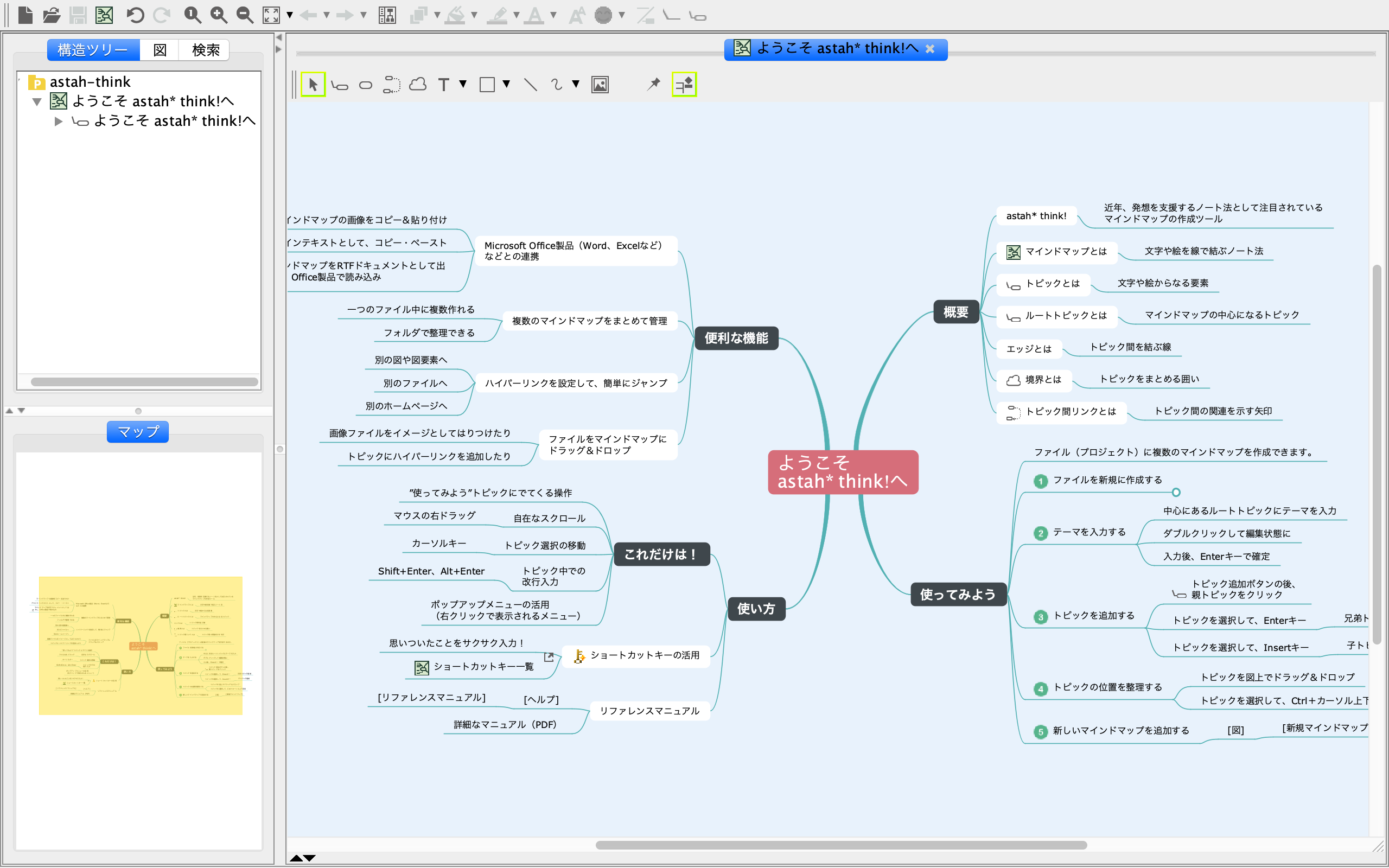Select the straight line tool

tap(530, 85)
